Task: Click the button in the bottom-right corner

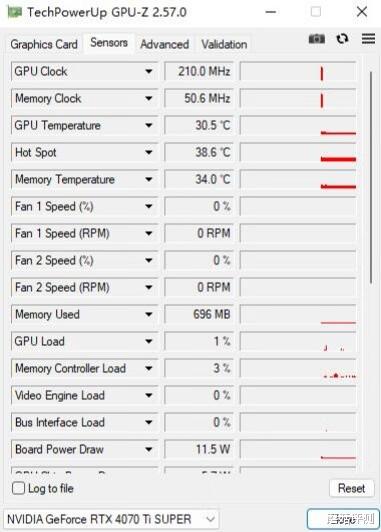Action: (x=343, y=519)
